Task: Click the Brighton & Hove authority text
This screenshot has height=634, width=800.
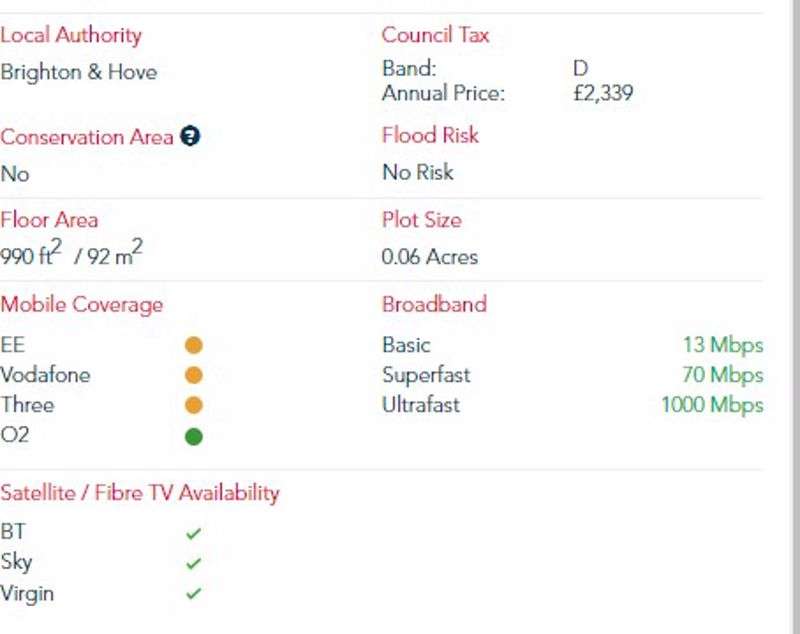Action: pos(79,72)
